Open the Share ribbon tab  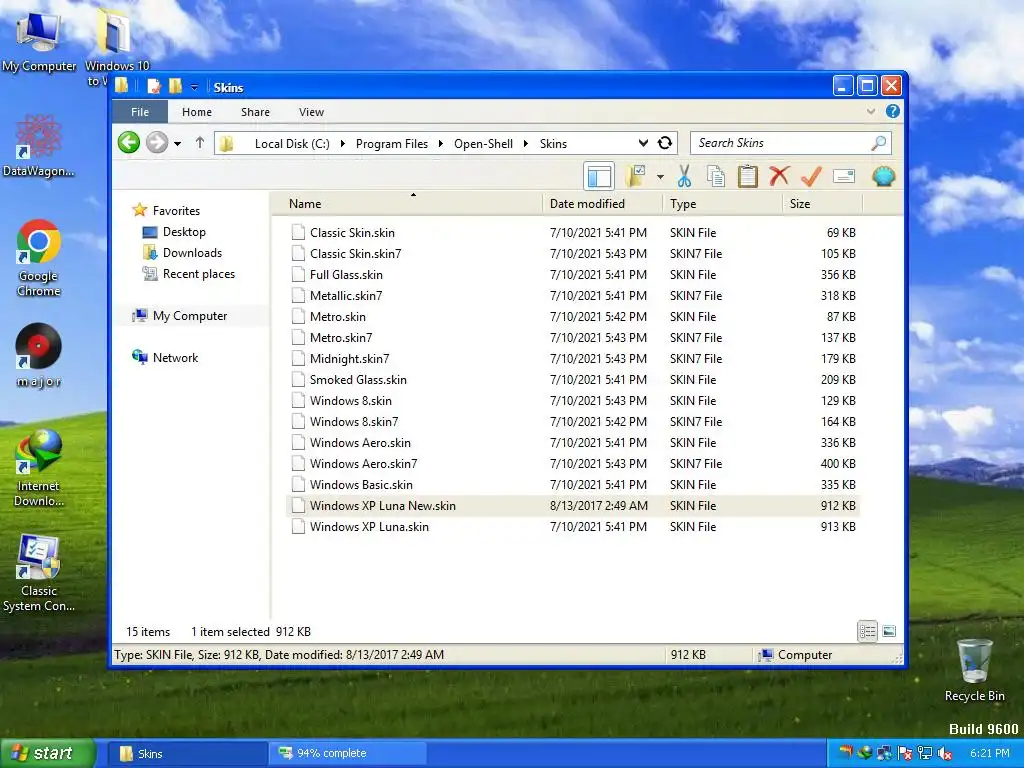(255, 112)
